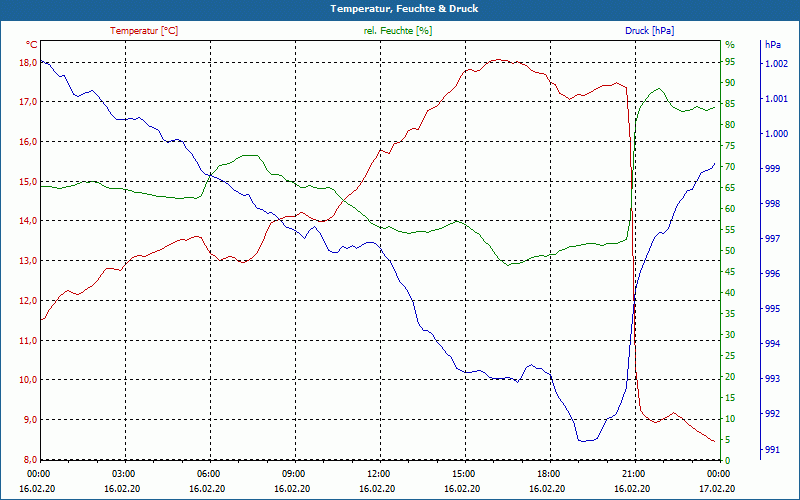Click the "16,0" temperature axis value
This screenshot has height=500, width=800.
(29, 141)
